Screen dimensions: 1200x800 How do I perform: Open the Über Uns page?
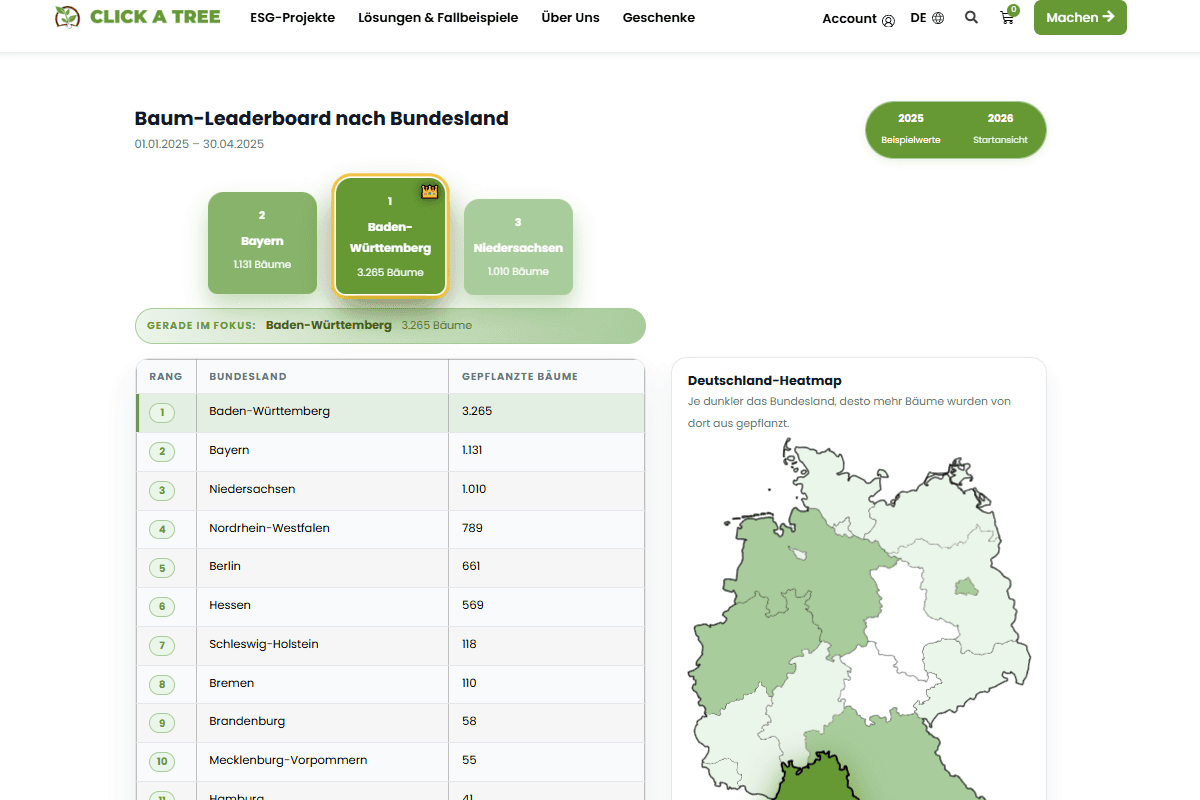pos(570,17)
